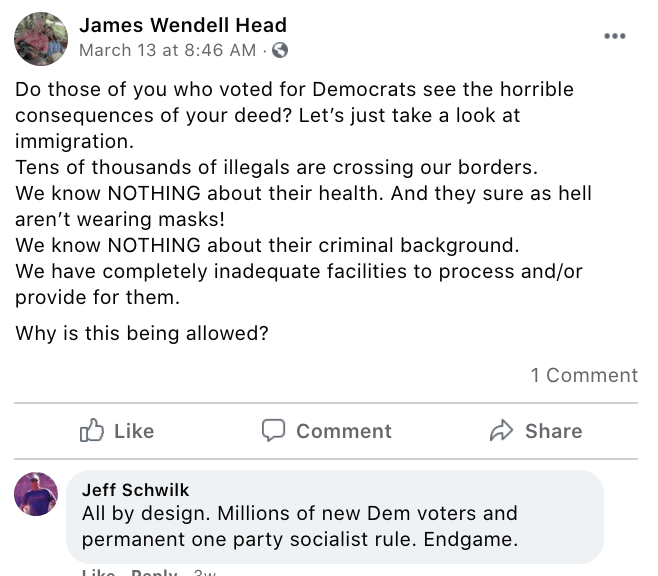Open James Wendell Head's profile name link
The image size is (658, 576).
[183, 25]
